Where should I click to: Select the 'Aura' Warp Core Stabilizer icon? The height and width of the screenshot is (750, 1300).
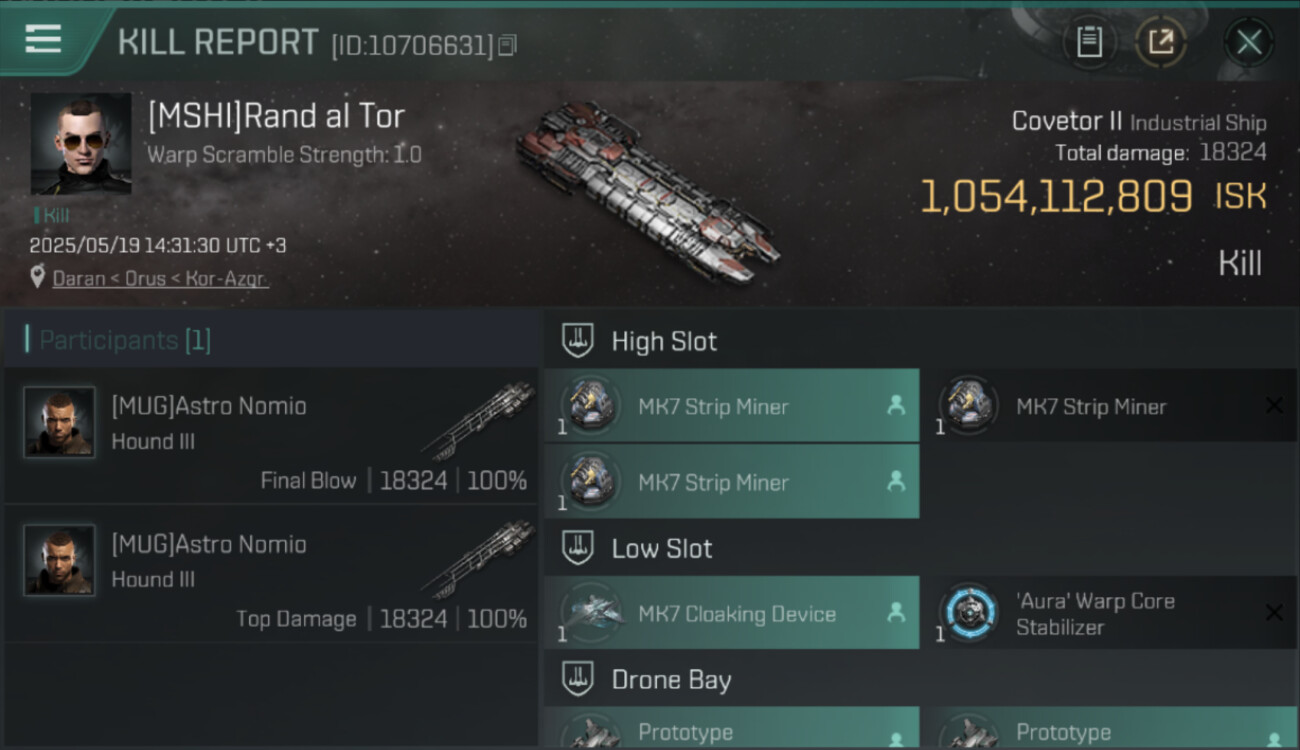[968, 613]
